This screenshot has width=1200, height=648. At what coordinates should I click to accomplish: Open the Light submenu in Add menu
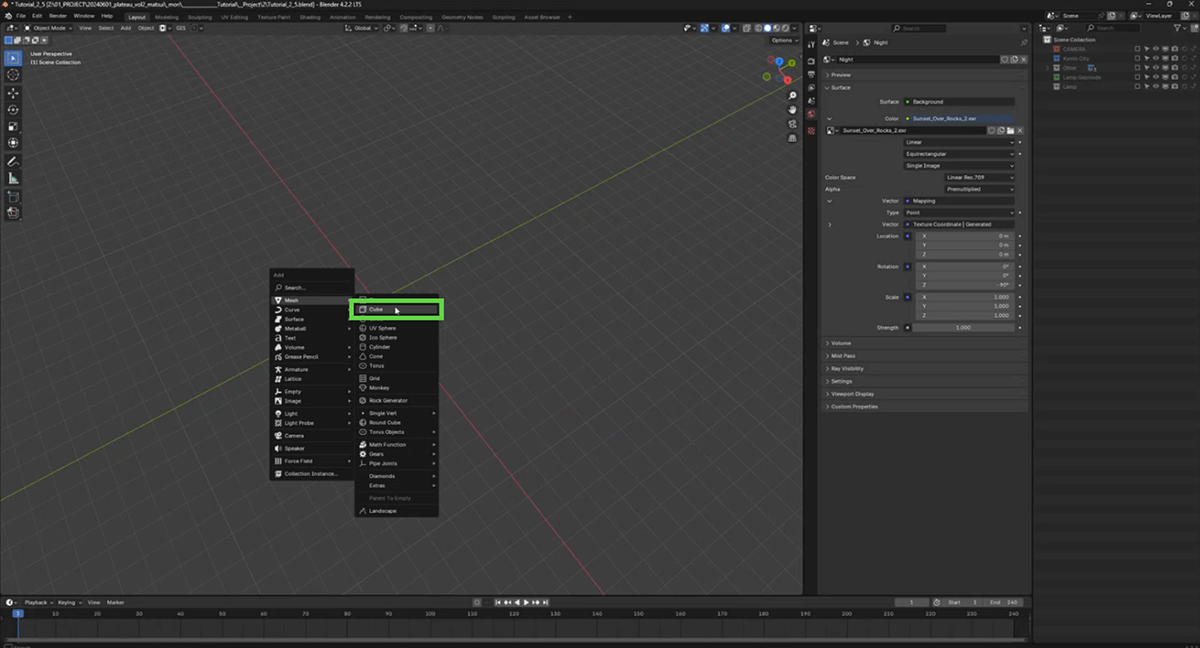[312, 413]
